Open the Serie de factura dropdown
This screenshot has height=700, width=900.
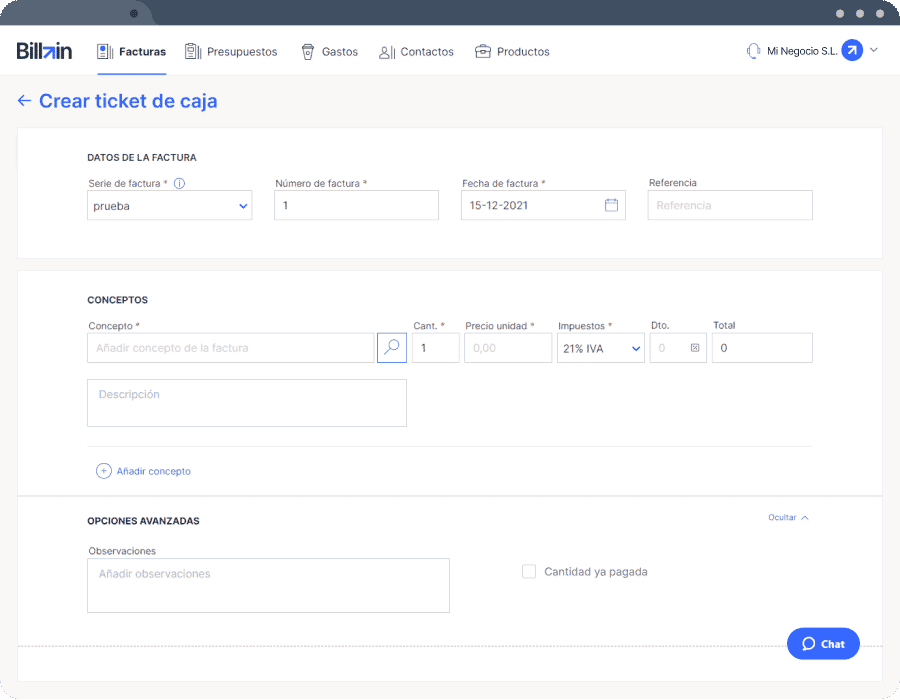coord(169,205)
